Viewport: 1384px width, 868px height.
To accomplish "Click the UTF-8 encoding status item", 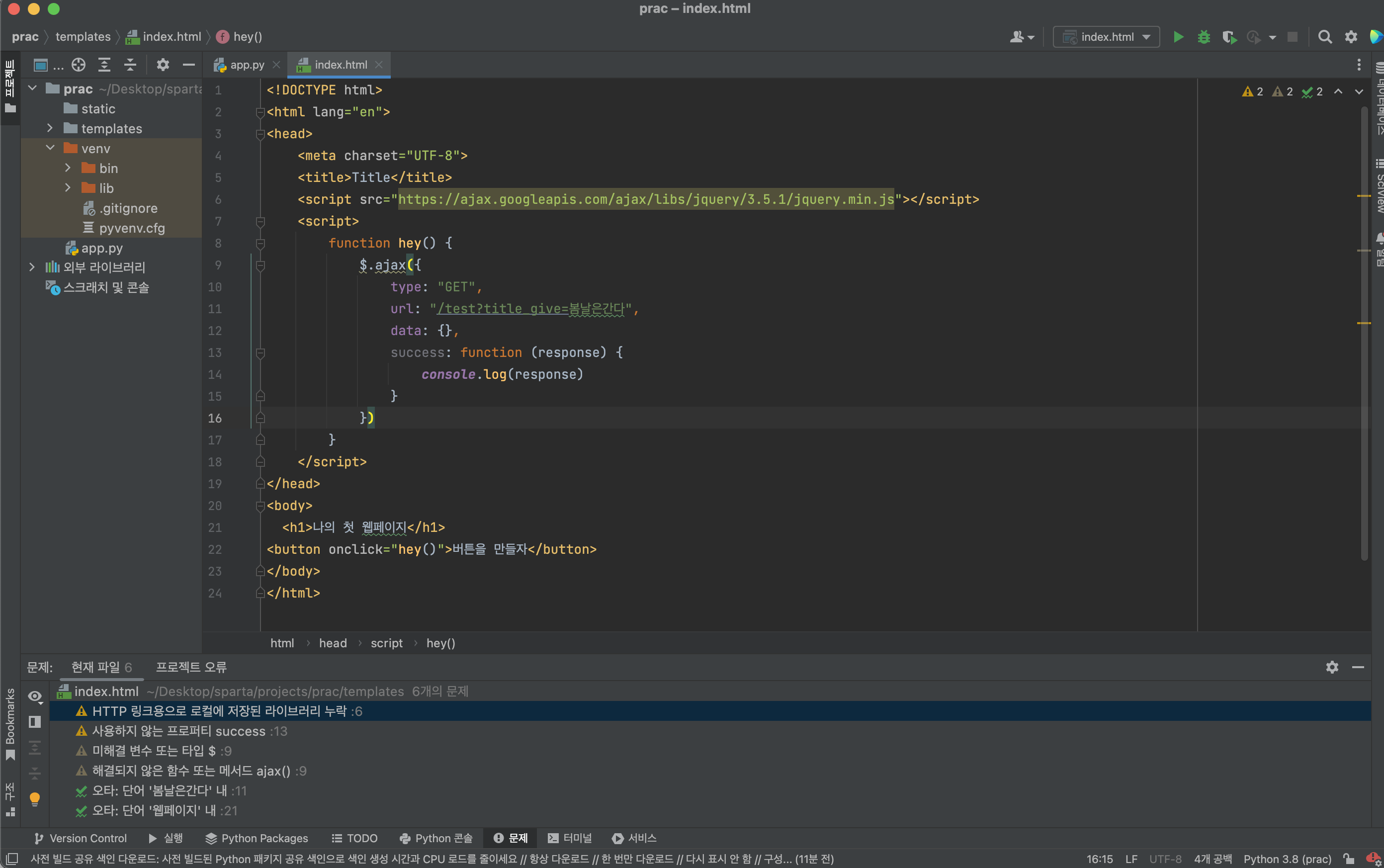I will pos(1165,859).
